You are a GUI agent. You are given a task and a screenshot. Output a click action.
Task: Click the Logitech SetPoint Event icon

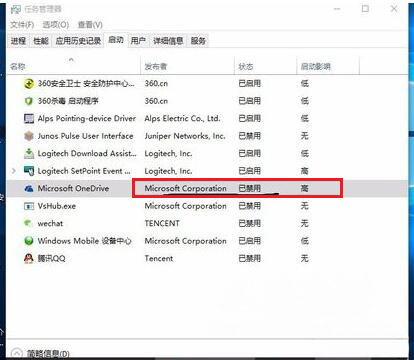point(29,171)
